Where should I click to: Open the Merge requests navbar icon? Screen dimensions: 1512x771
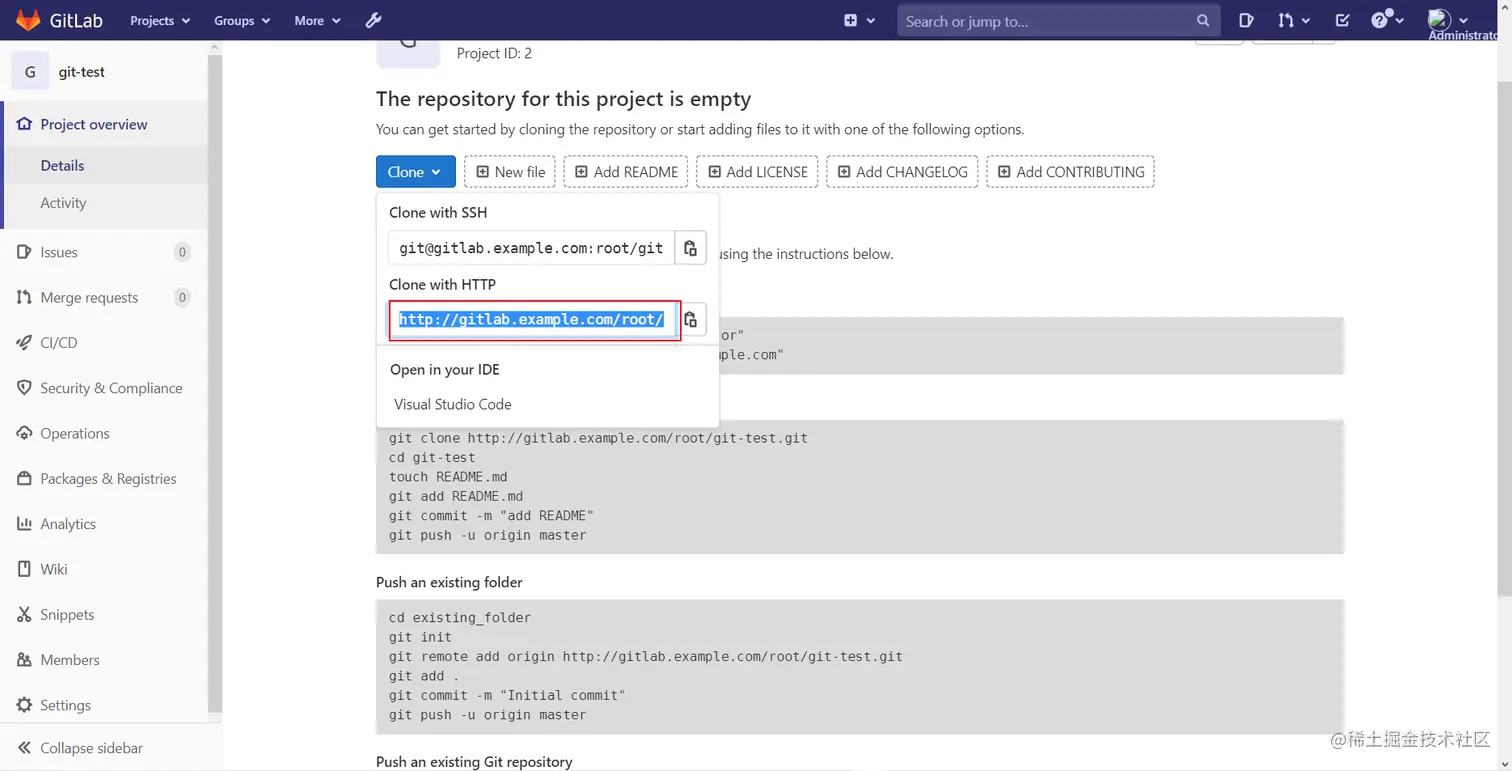pyautogui.click(x=1293, y=20)
